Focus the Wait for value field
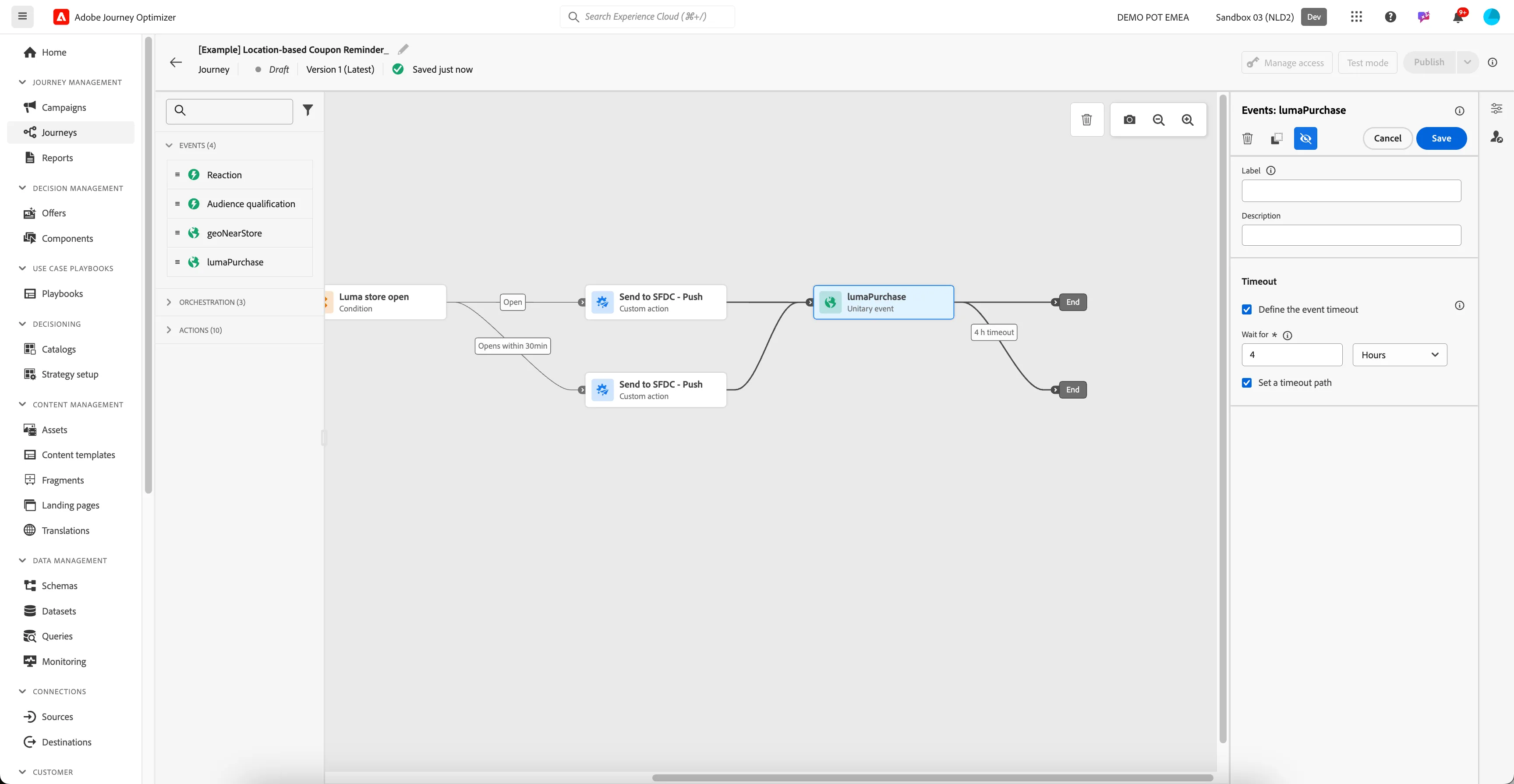1514x784 pixels. pos(1291,355)
